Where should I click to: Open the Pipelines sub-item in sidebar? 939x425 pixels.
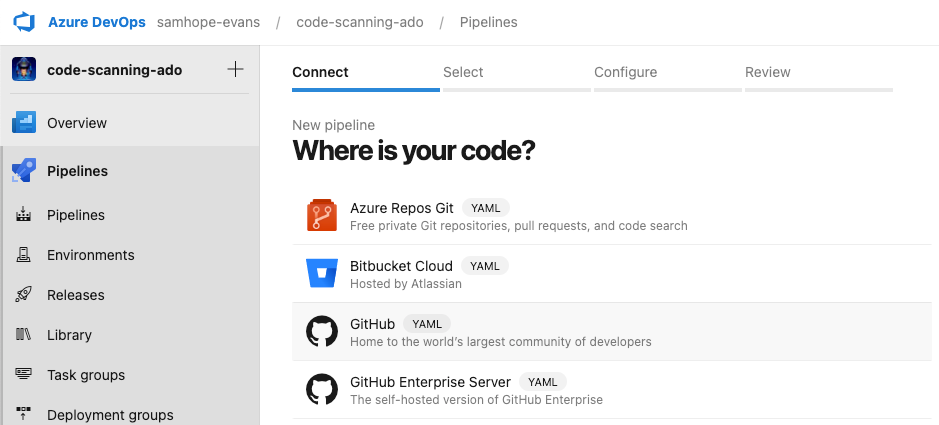tap(76, 215)
